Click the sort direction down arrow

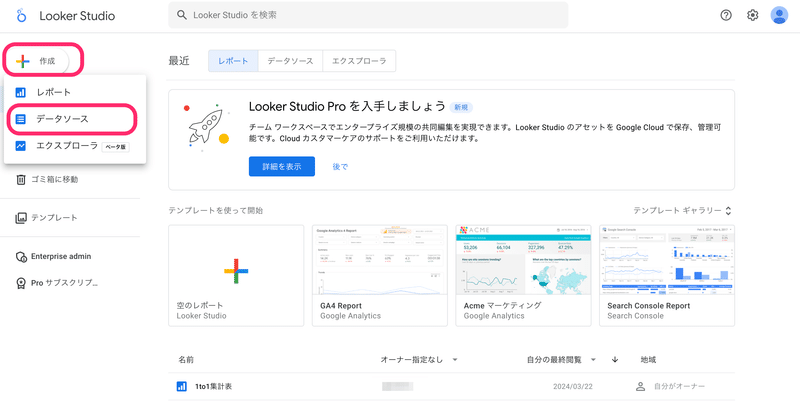615,360
